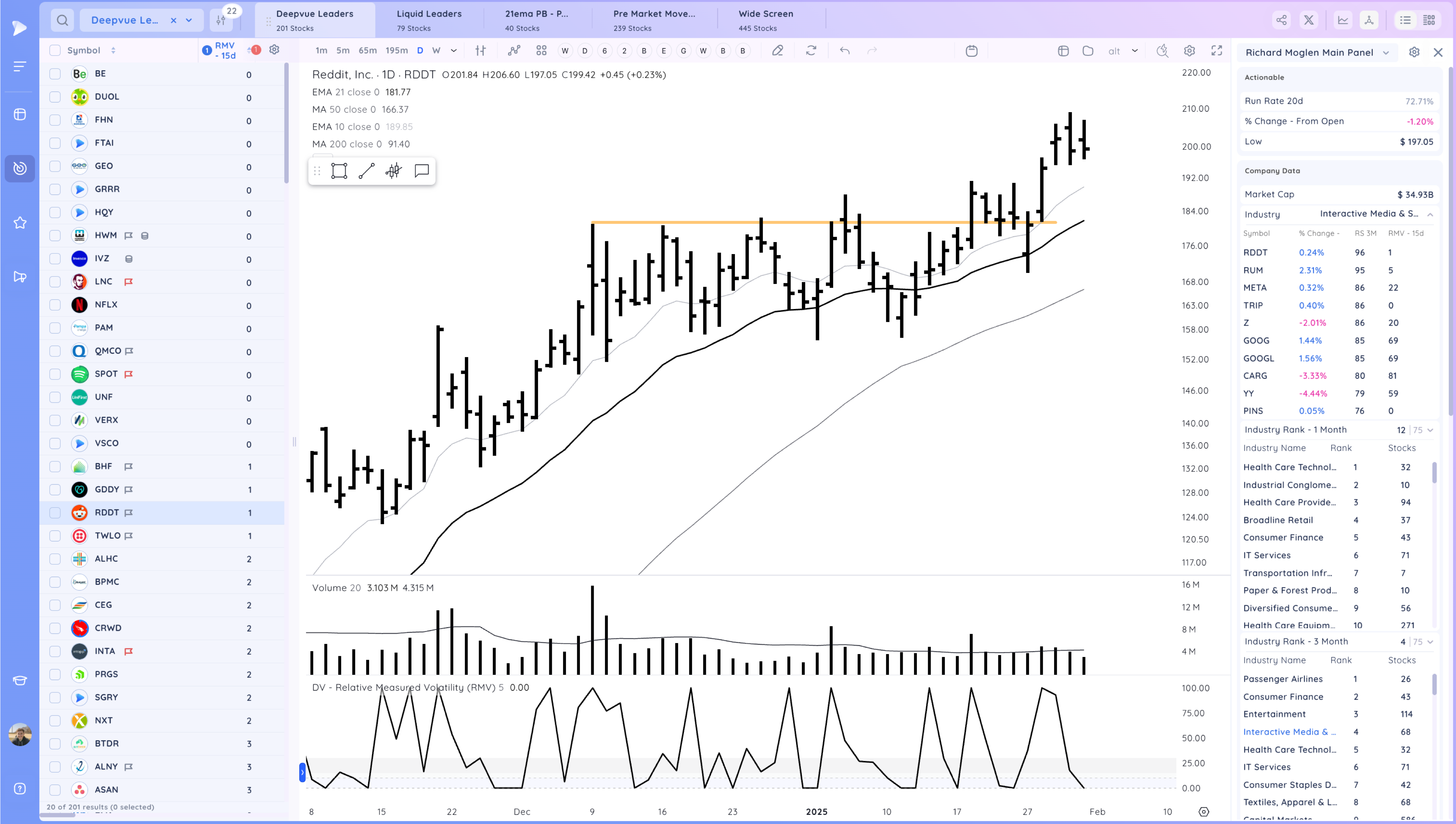The image size is (1456, 824).
Task: Select the trend line drawing tool
Action: 366,171
